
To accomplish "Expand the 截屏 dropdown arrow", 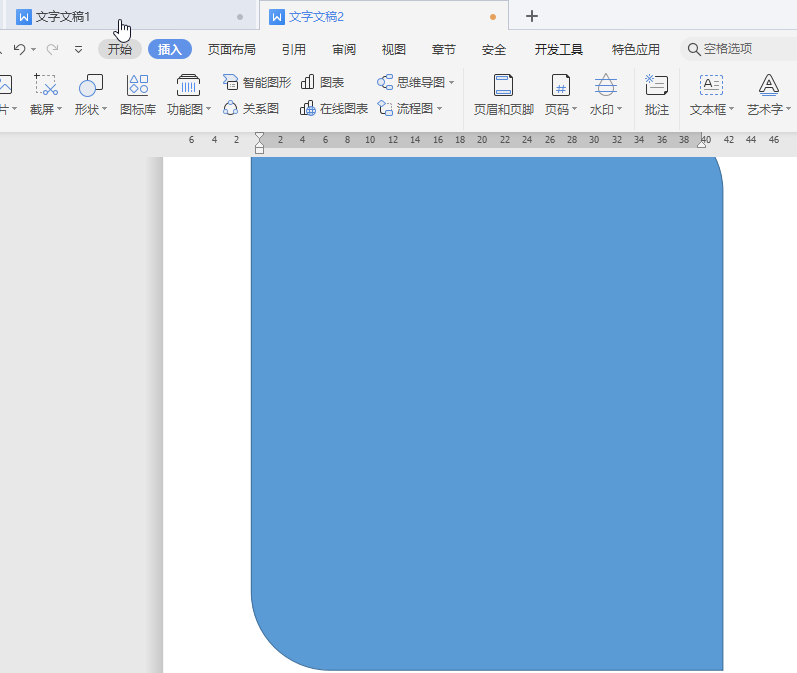I will [x=59, y=109].
